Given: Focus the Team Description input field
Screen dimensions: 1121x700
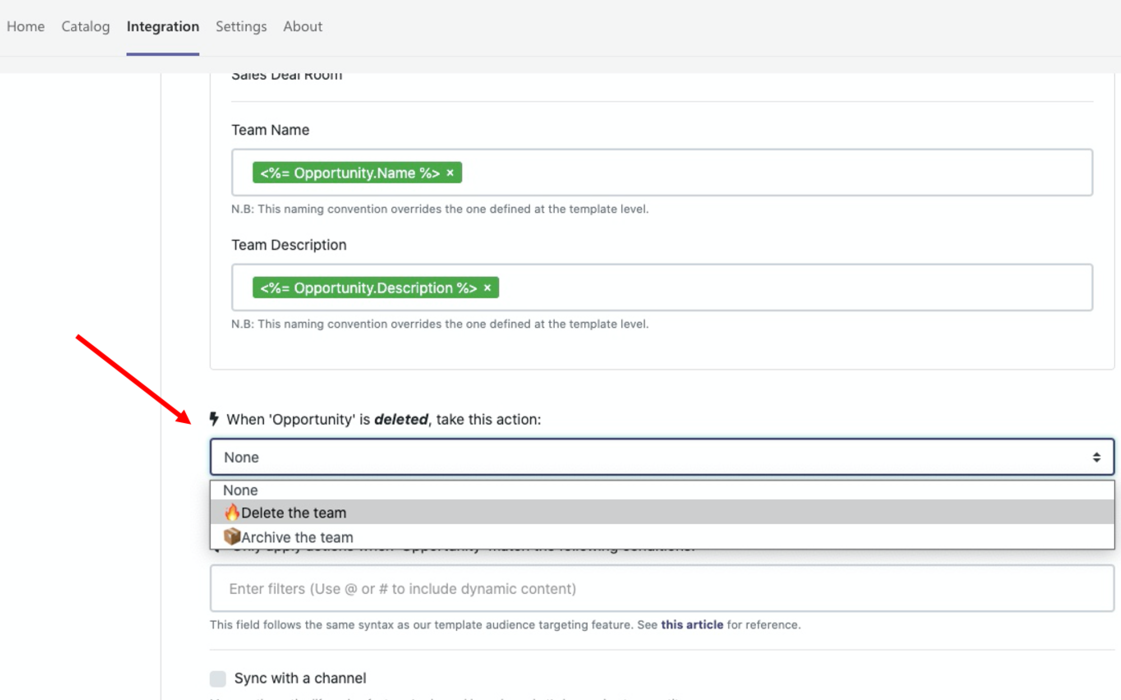Looking at the screenshot, I should click(662, 287).
